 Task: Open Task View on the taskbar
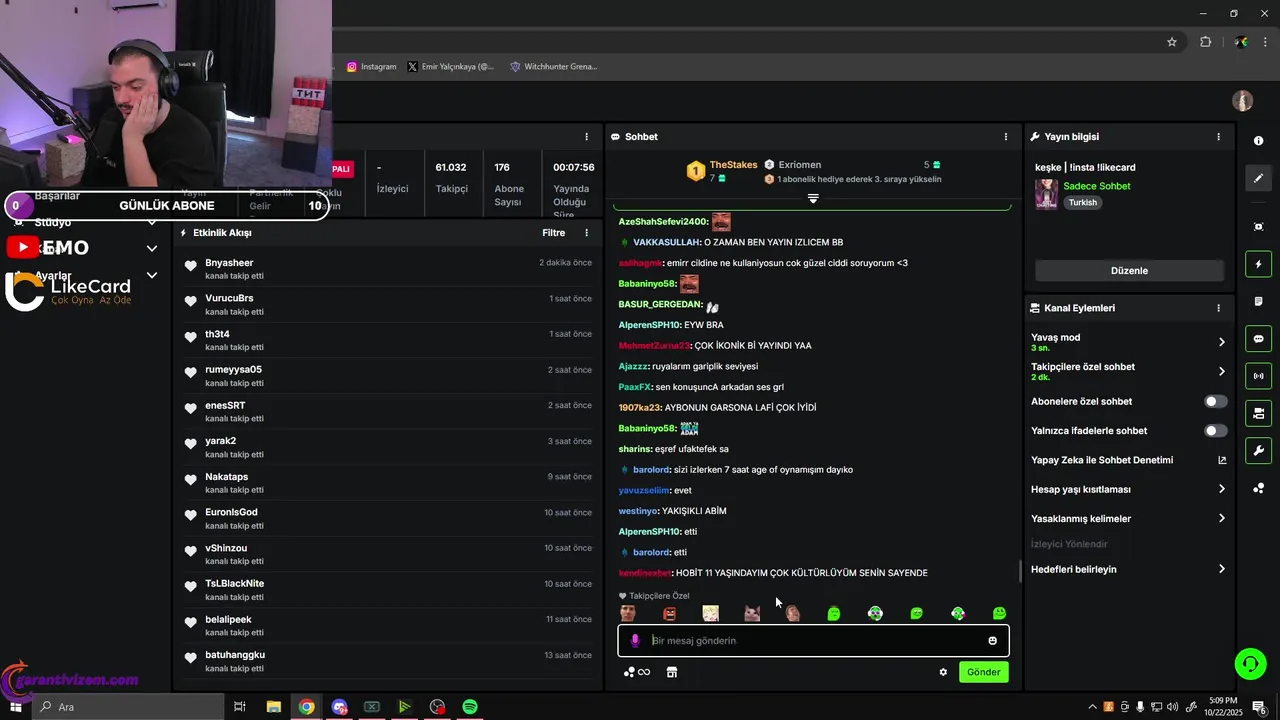(x=240, y=707)
